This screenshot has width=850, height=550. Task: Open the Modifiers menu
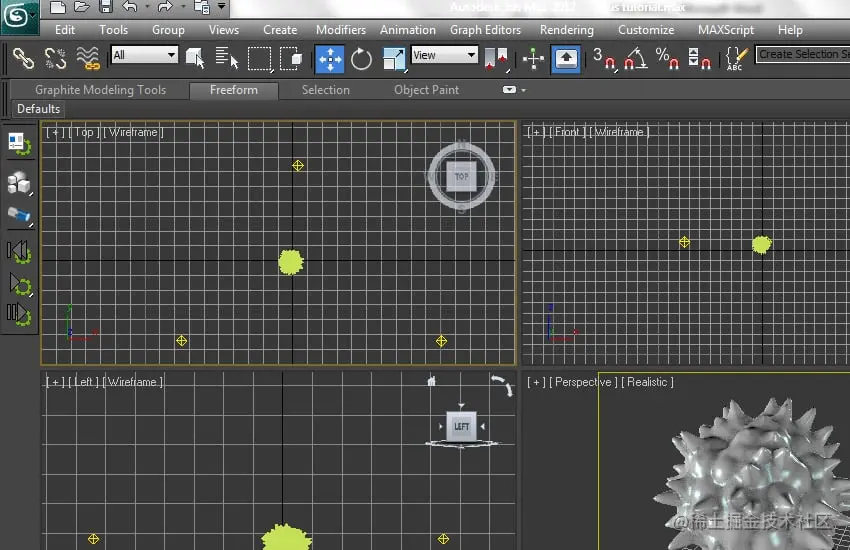(x=340, y=30)
